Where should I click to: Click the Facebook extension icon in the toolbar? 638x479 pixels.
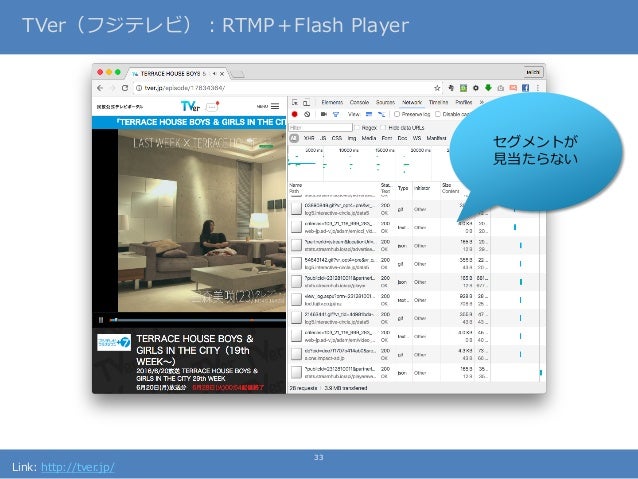click(x=525, y=87)
